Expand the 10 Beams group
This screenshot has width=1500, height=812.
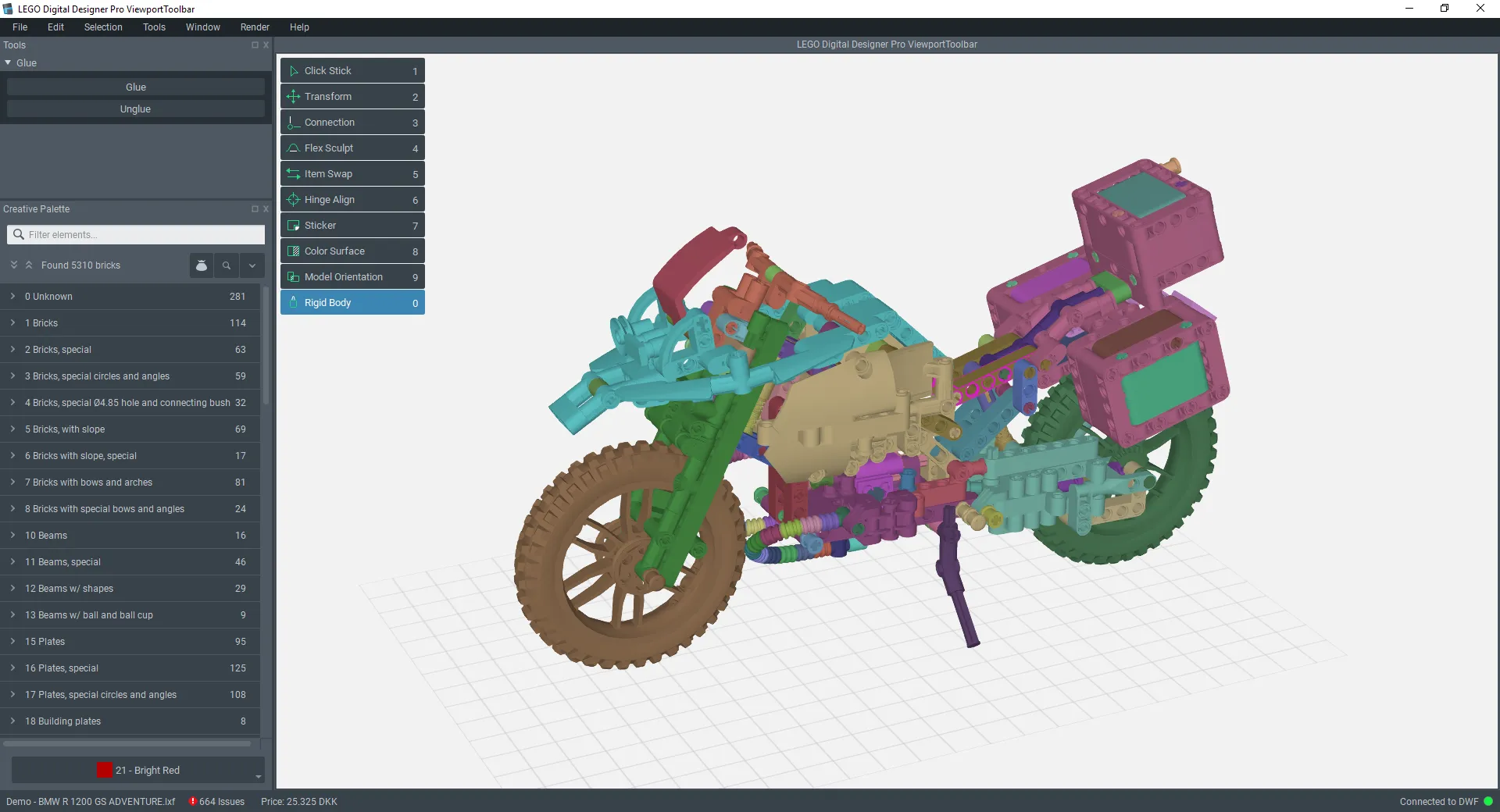[x=12, y=536]
